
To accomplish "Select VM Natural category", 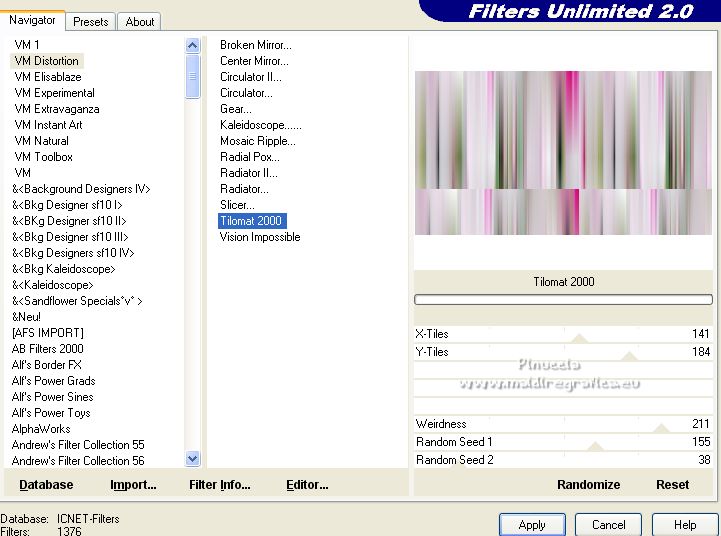I will [x=41, y=141].
